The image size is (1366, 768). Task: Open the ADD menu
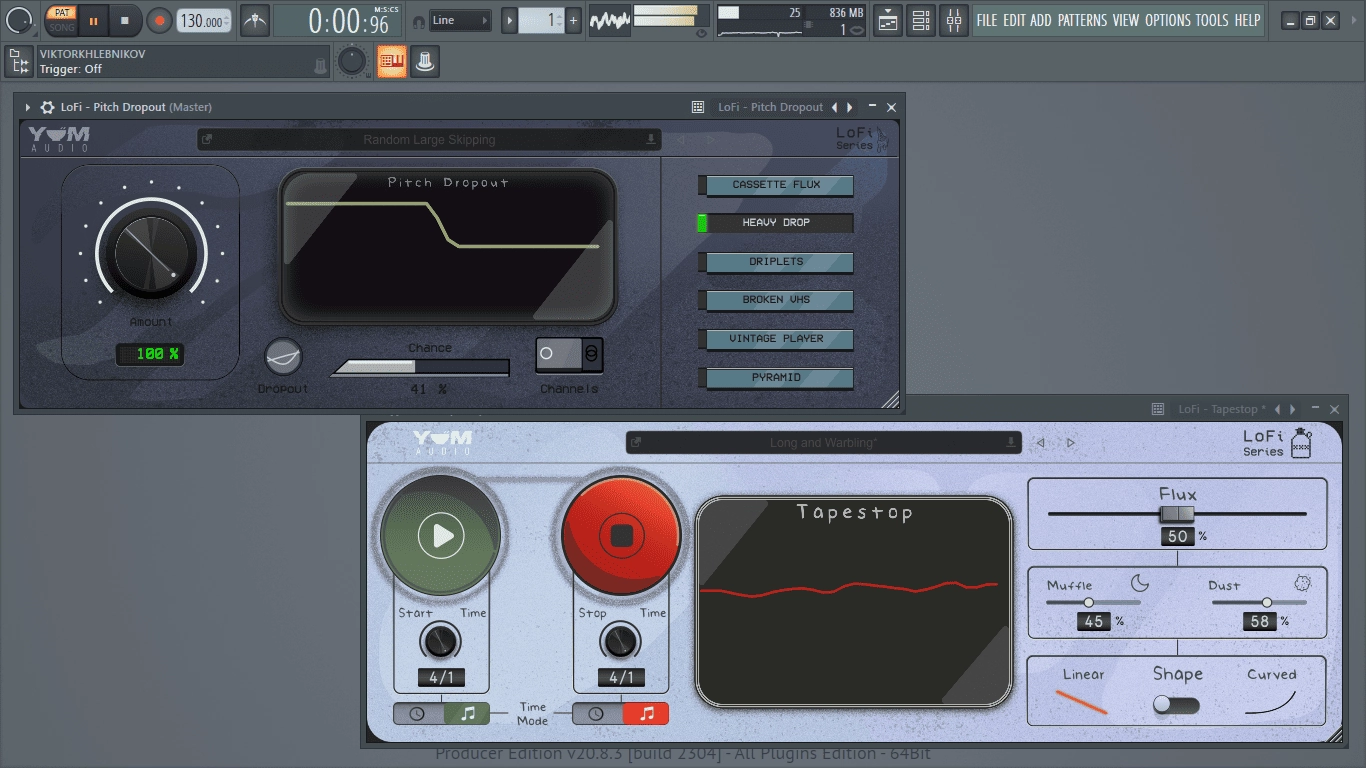pos(1041,20)
